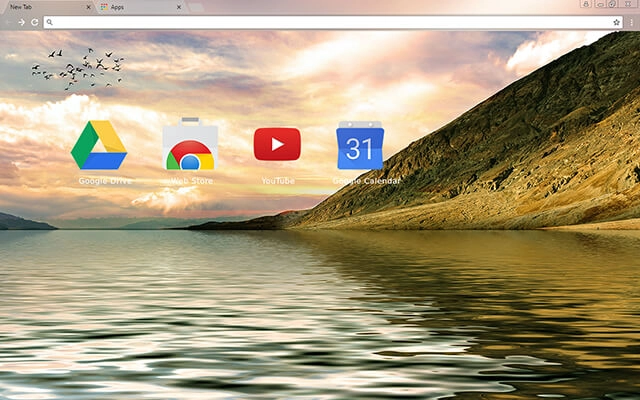Open the Chrome profile user button
The width and height of the screenshot is (640, 400).
click(x=586, y=4)
